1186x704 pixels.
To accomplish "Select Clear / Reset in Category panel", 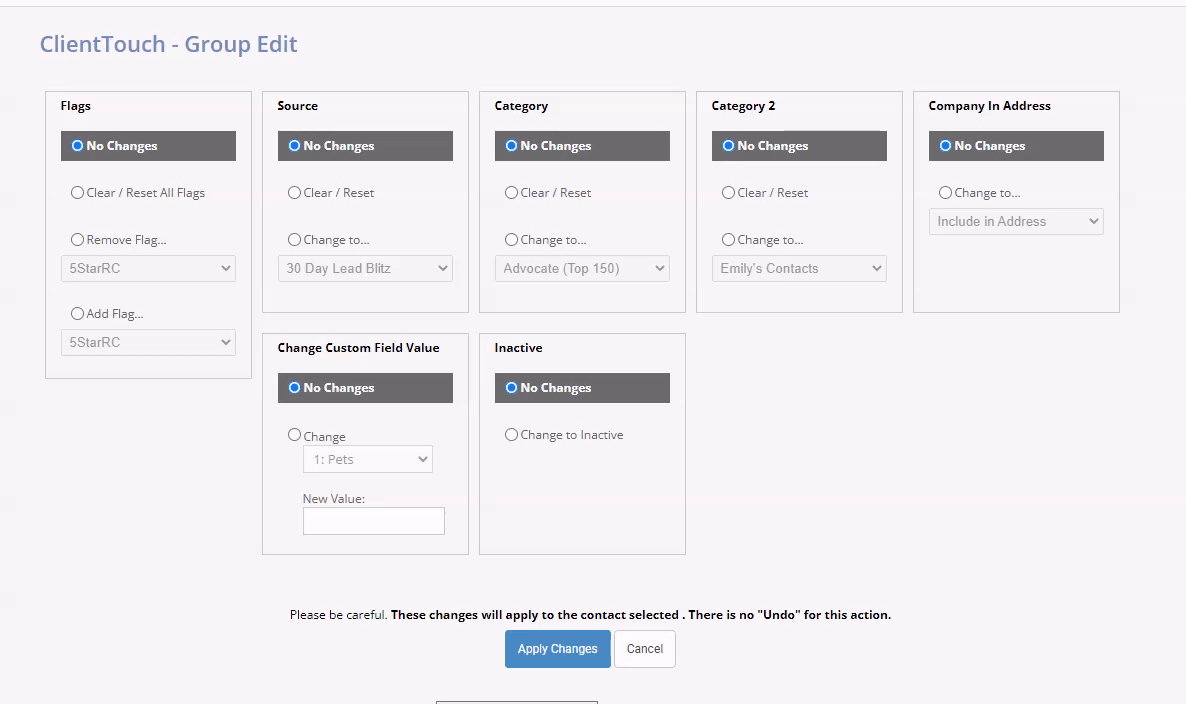I will coord(511,193).
